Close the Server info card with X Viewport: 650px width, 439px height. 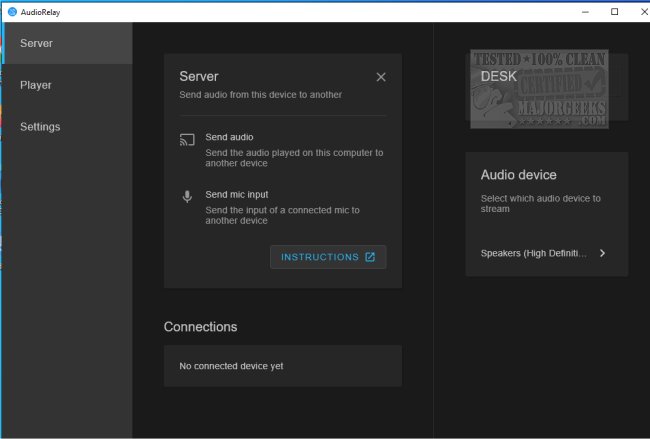(381, 77)
